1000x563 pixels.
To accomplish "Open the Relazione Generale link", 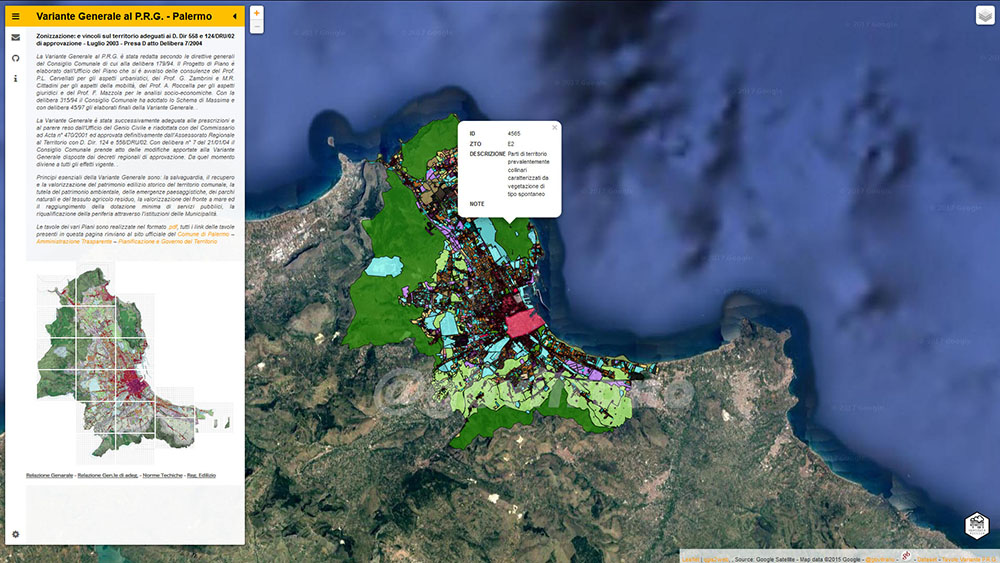I will 49,475.
